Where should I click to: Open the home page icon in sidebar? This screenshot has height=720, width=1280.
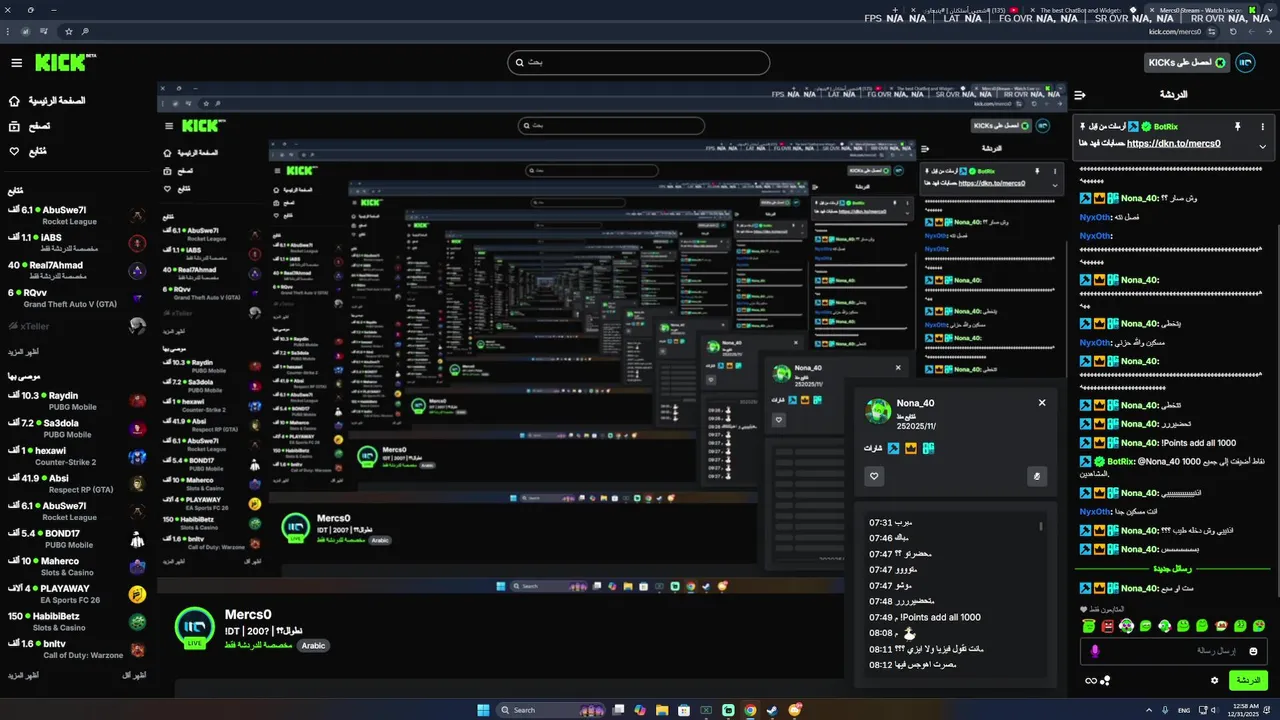tap(14, 101)
